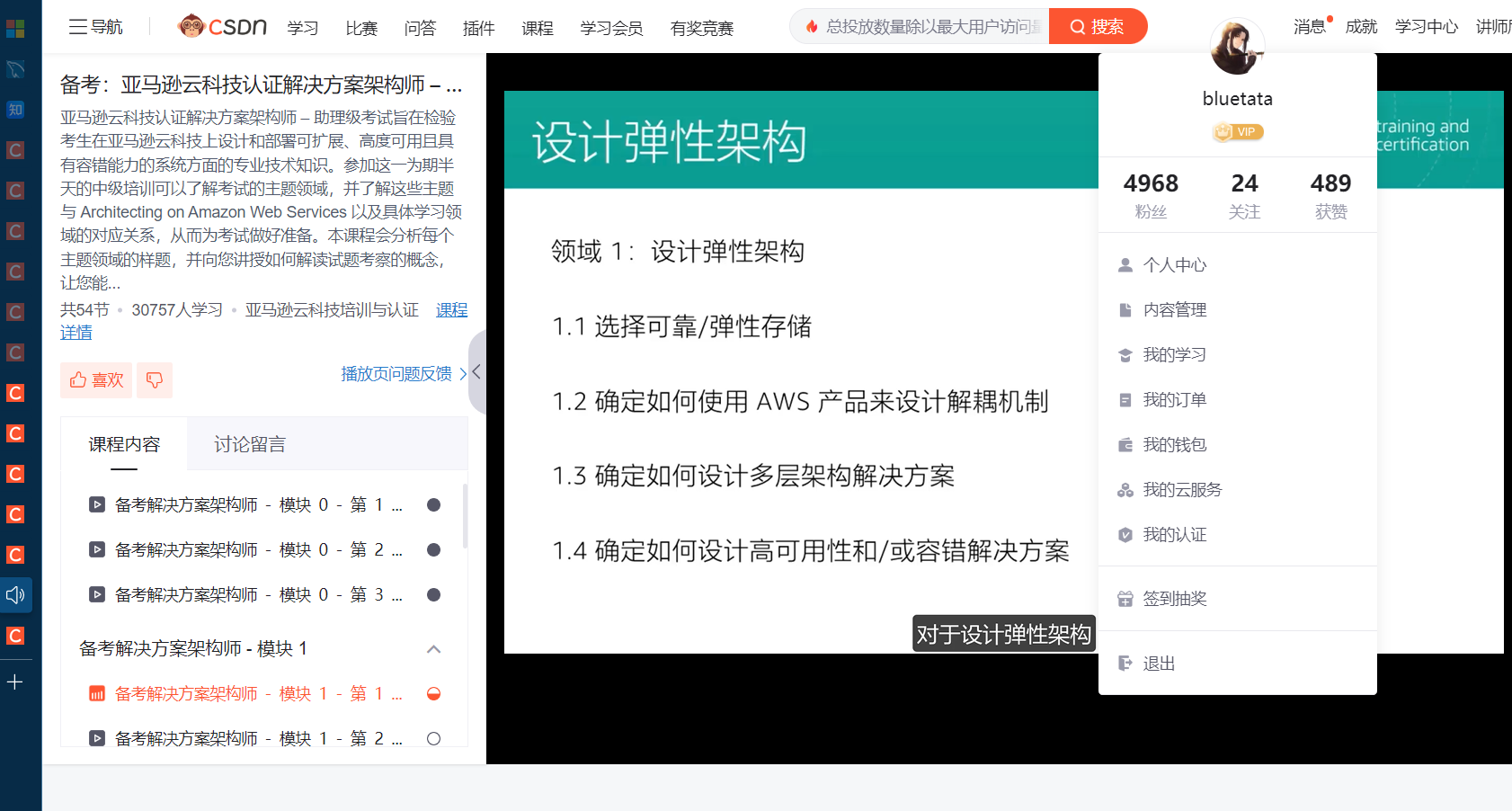
Task: Open 成就 in top bar
Action: pos(1361,26)
